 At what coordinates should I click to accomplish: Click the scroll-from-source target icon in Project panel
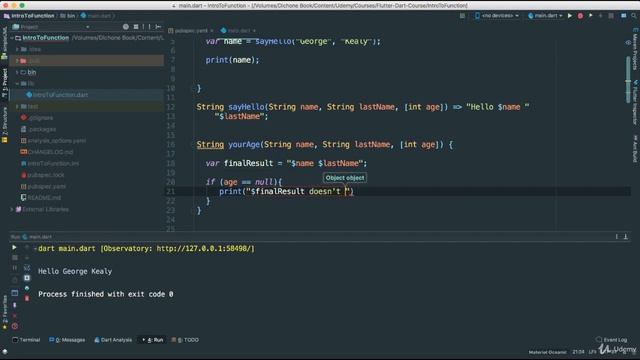pyautogui.click(x=126, y=27)
